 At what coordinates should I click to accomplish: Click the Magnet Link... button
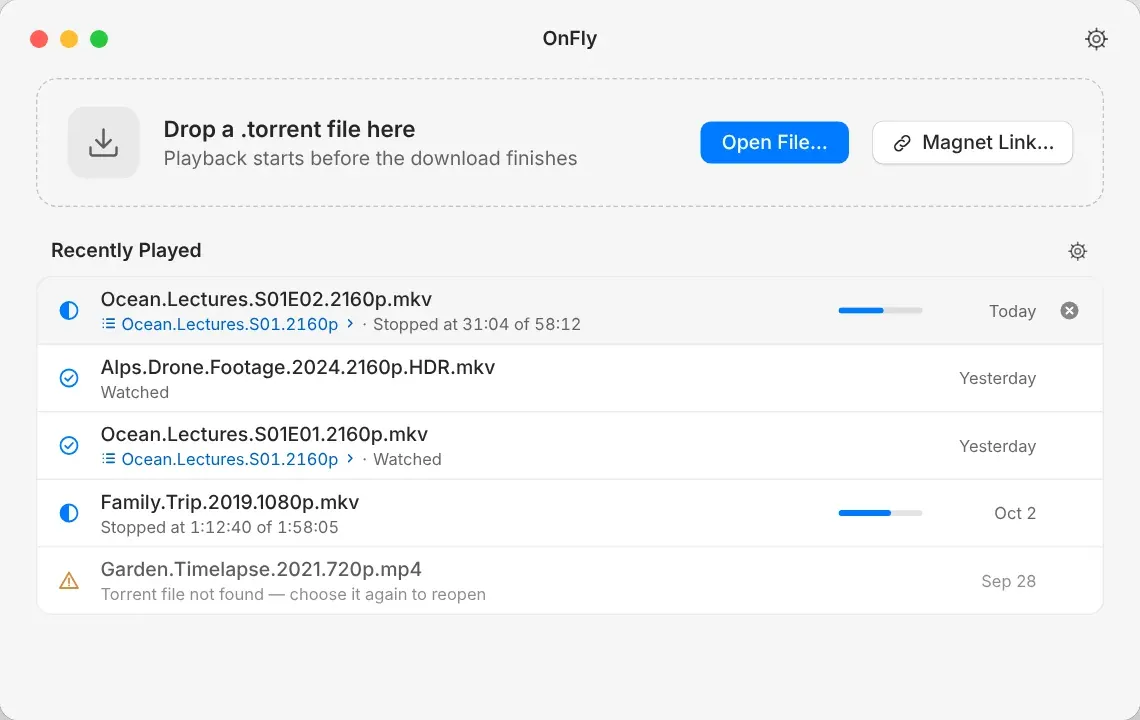[x=973, y=143]
